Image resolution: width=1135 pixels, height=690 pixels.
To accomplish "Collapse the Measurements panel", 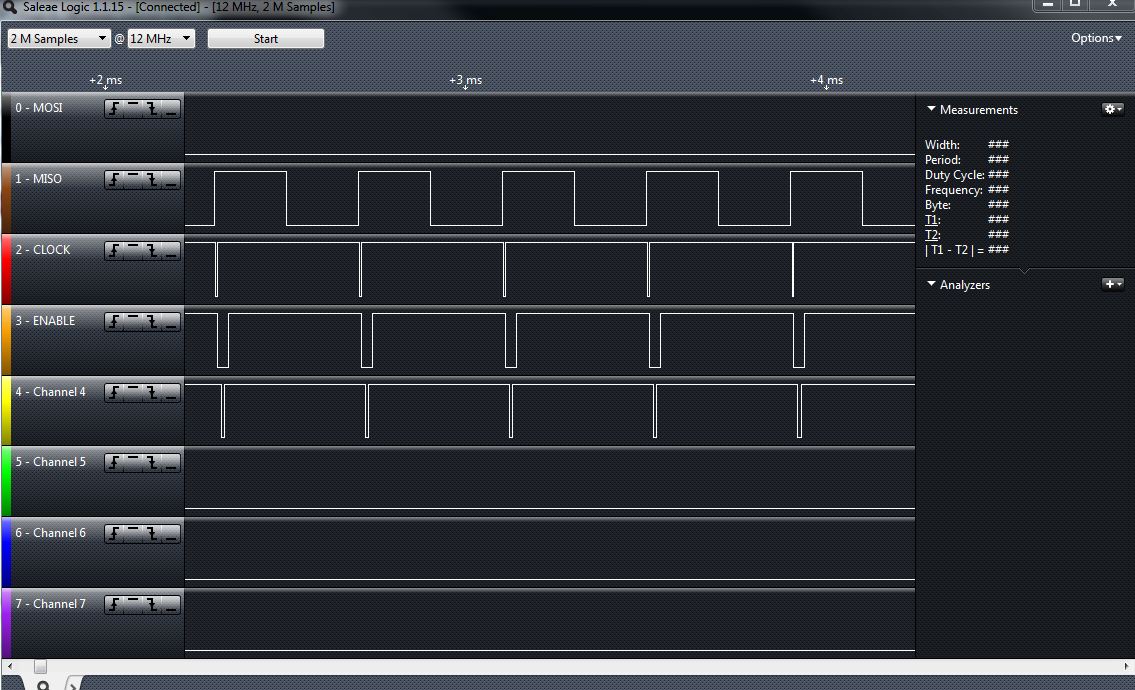I will coord(932,109).
